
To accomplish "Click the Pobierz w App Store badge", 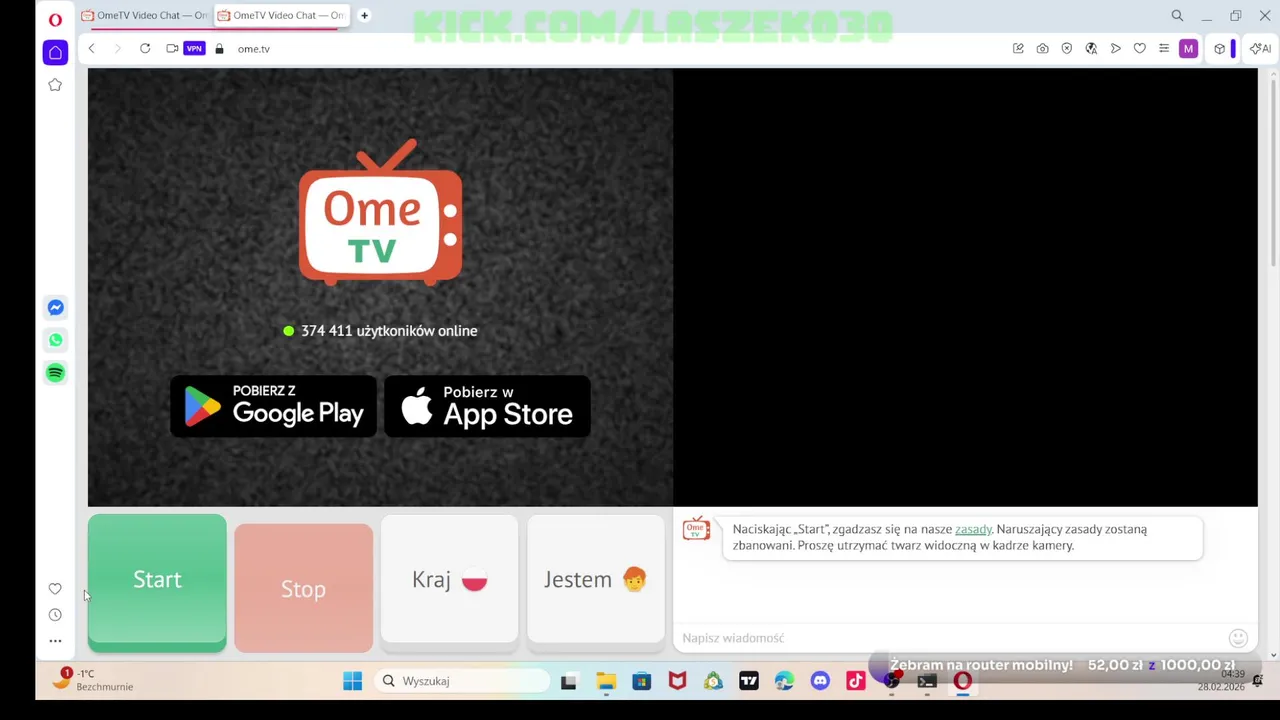I will 487,406.
